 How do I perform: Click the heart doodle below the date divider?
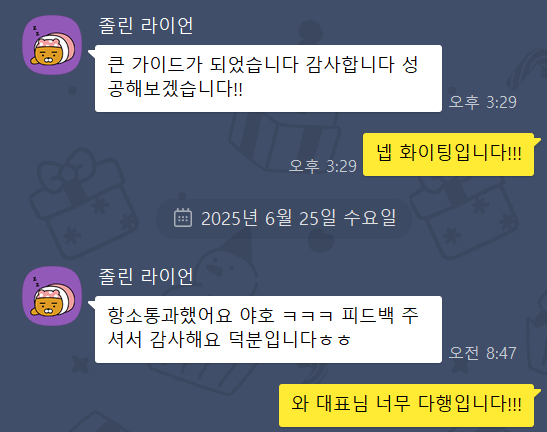tap(321, 242)
